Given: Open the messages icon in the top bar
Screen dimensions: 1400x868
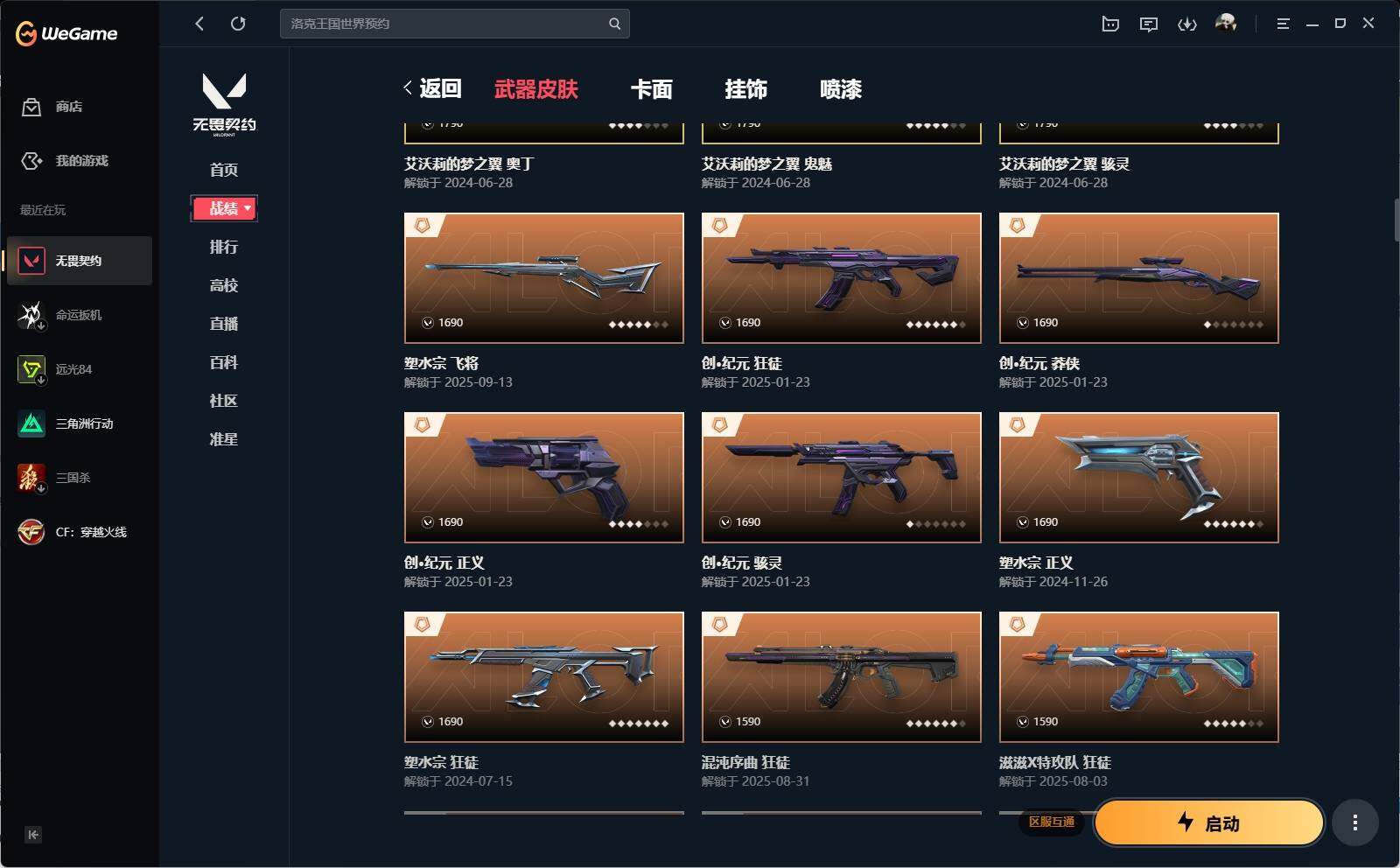Looking at the screenshot, I should coord(1149,24).
